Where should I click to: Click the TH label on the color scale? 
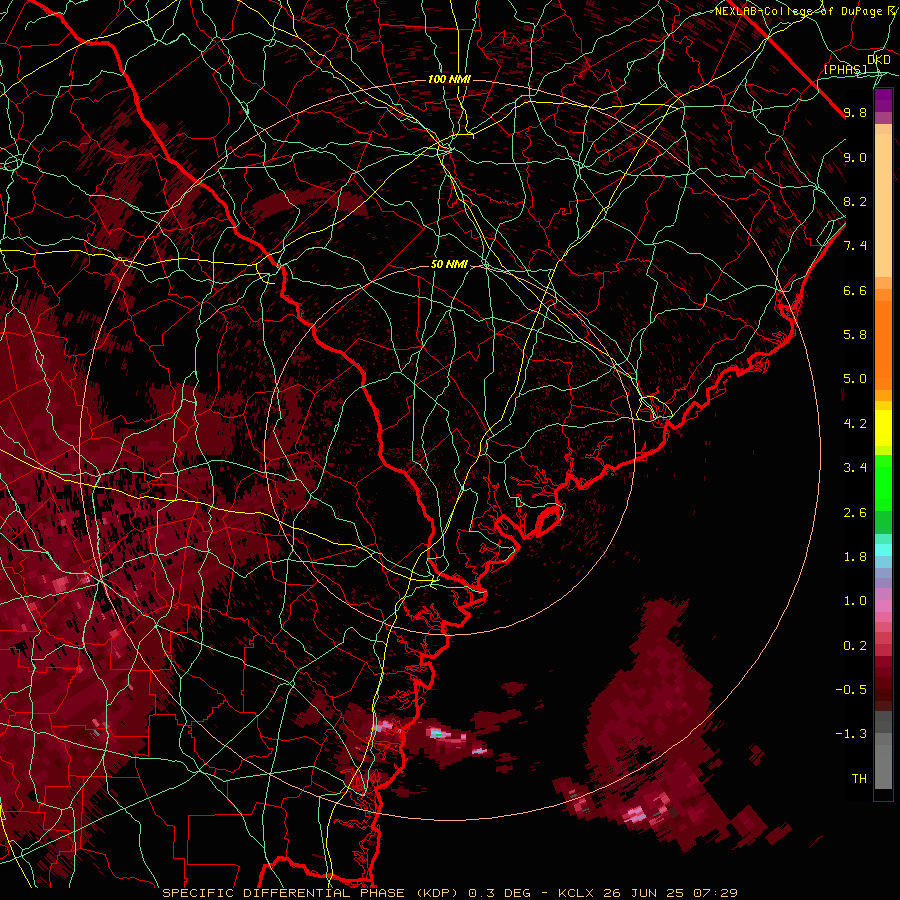pos(859,779)
